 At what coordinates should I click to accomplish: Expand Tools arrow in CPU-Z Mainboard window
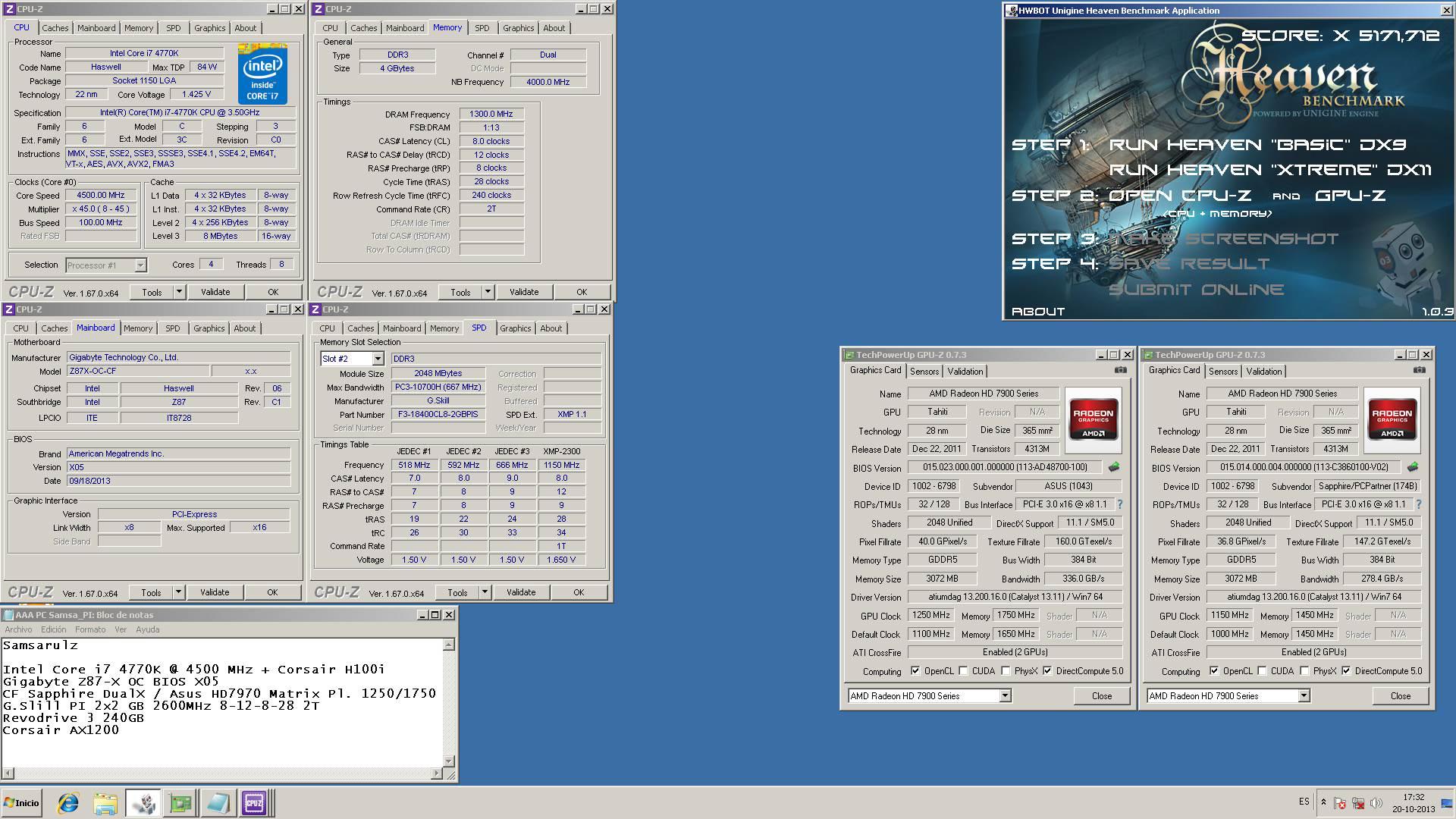pos(178,592)
